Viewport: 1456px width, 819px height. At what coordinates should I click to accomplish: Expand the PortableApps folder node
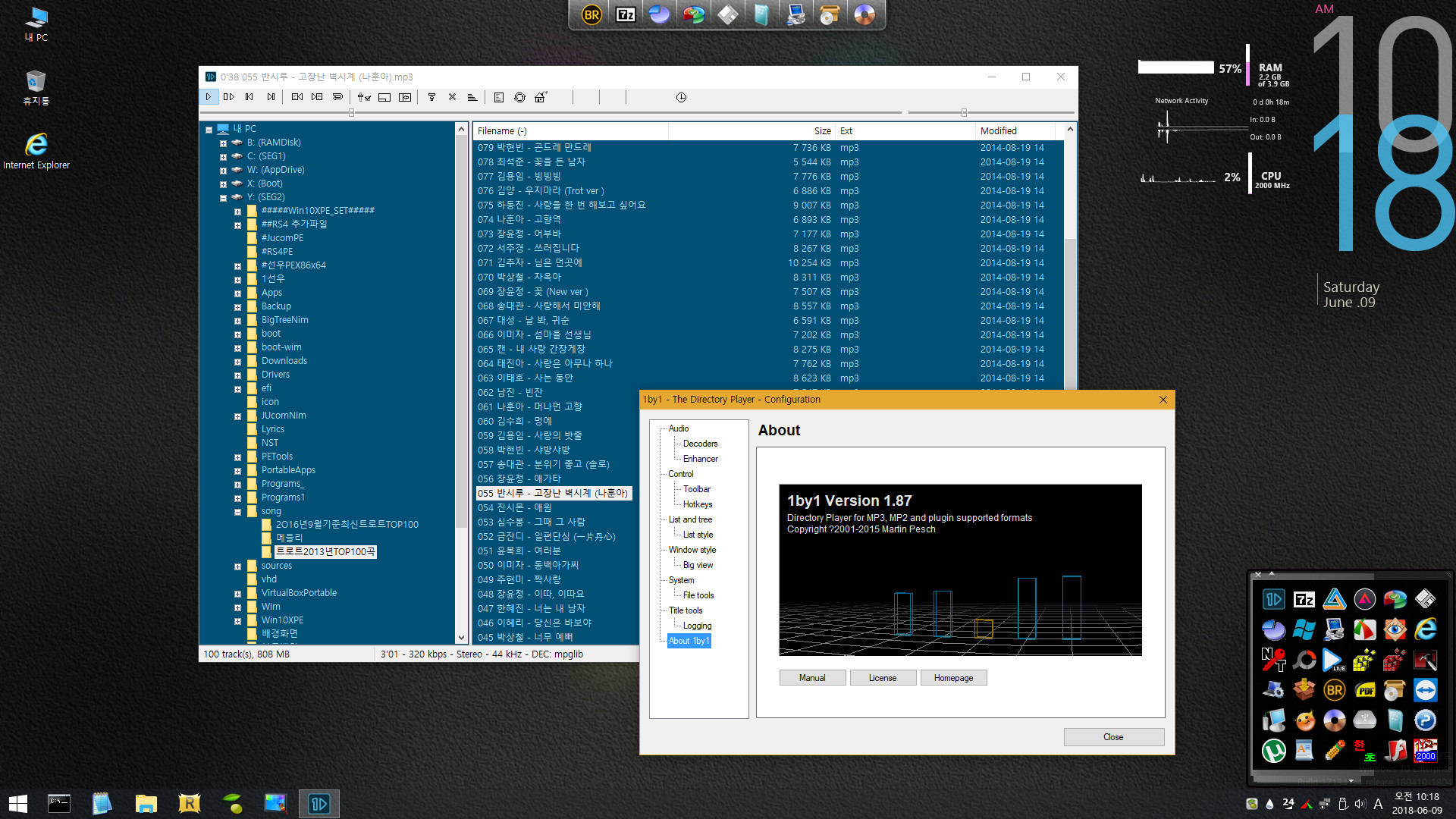[237, 471]
